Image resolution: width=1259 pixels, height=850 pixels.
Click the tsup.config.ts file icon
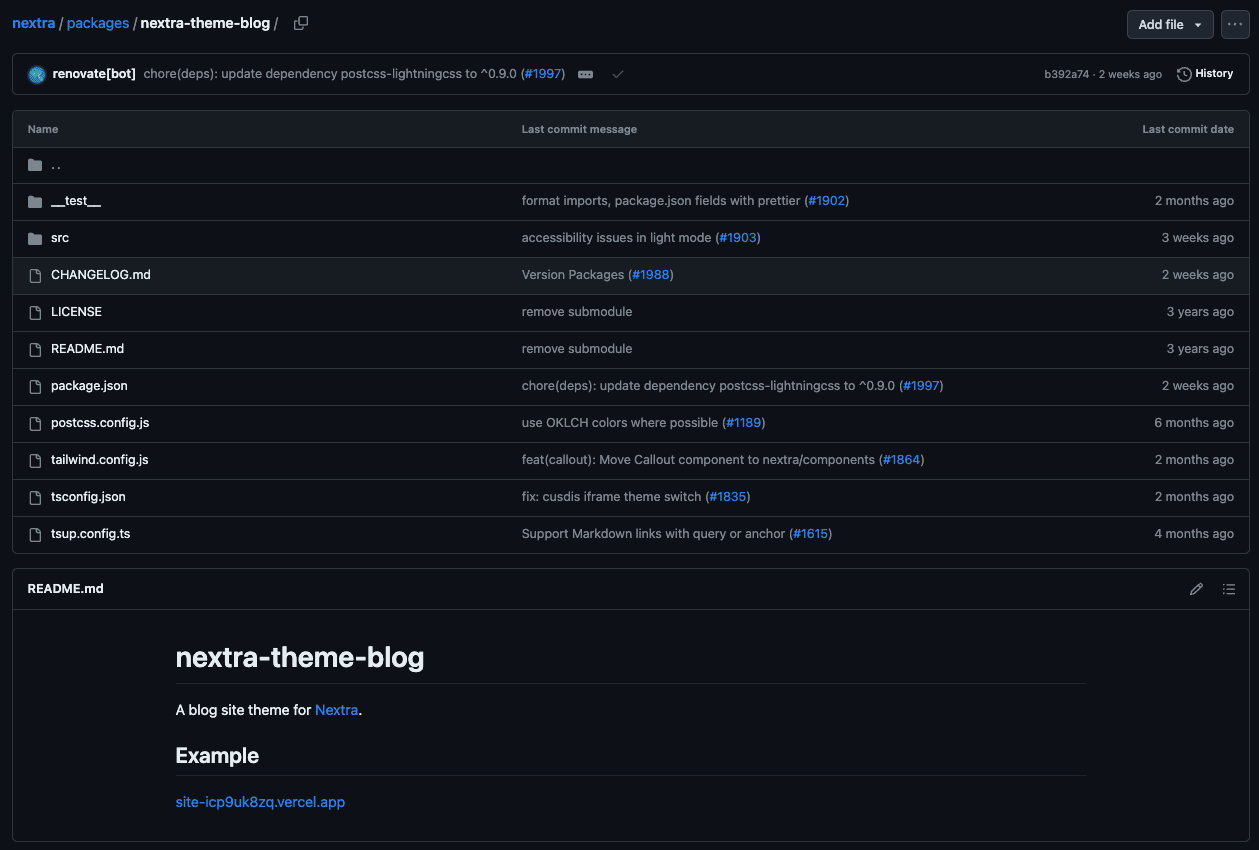pyautogui.click(x=35, y=534)
